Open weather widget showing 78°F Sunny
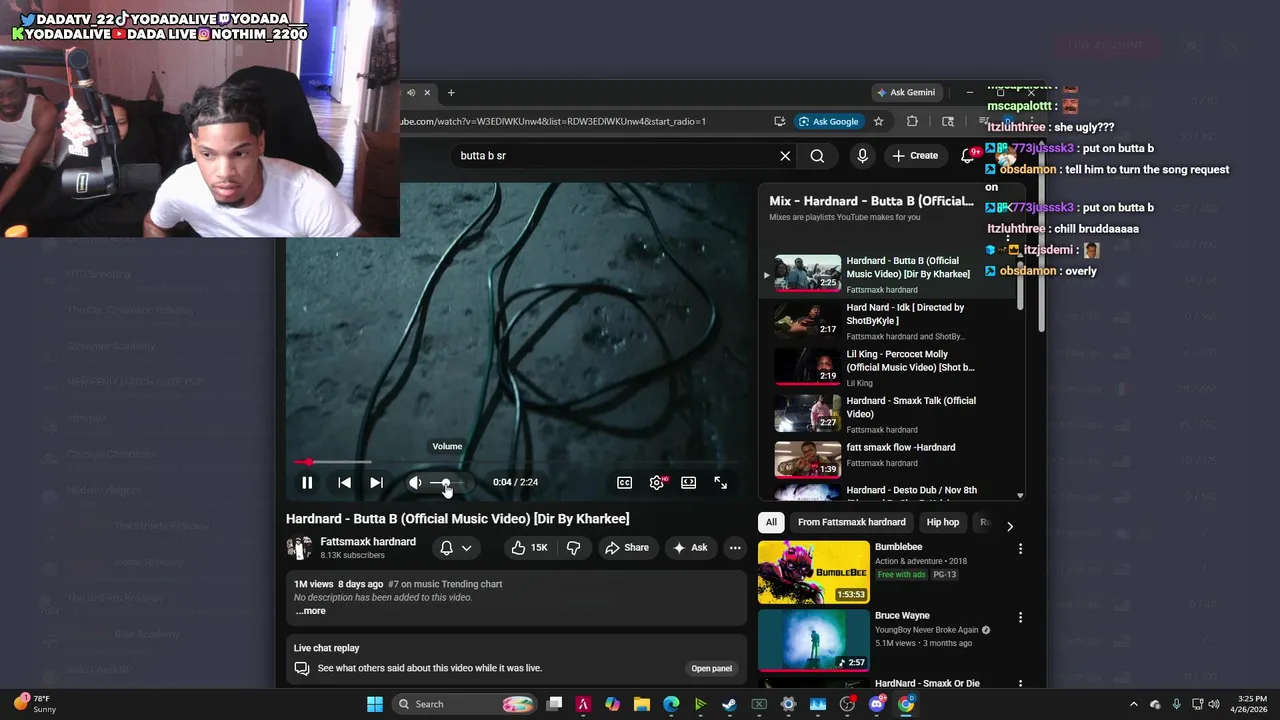 pos(35,704)
